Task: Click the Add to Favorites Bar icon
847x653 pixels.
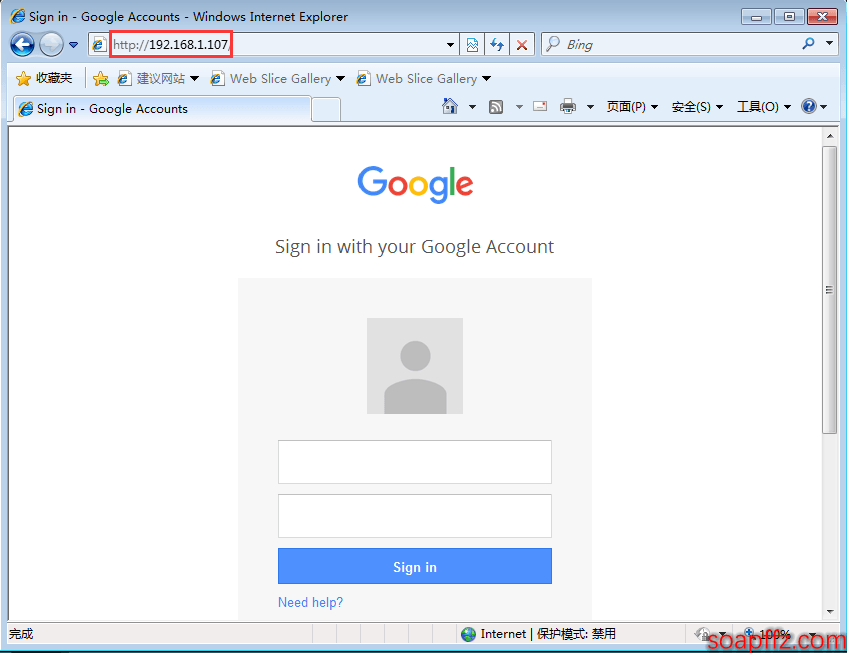Action: click(x=100, y=79)
